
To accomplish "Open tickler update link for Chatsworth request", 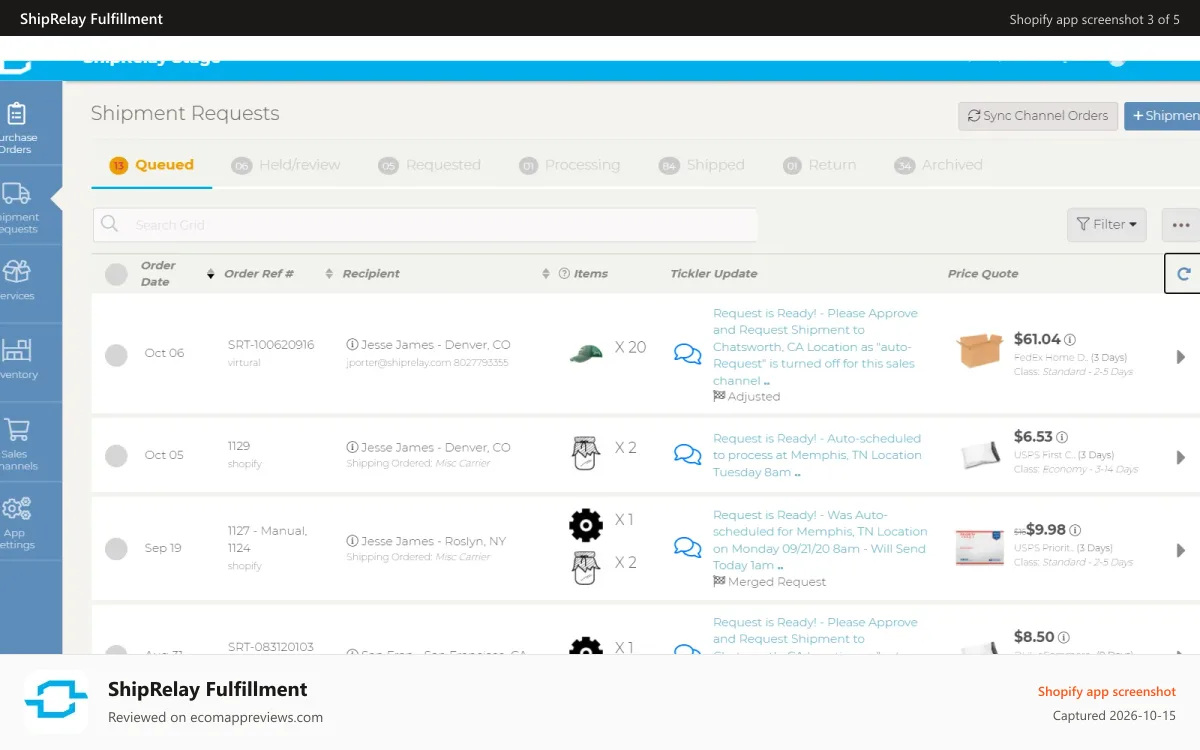I will pyautogui.click(x=816, y=347).
